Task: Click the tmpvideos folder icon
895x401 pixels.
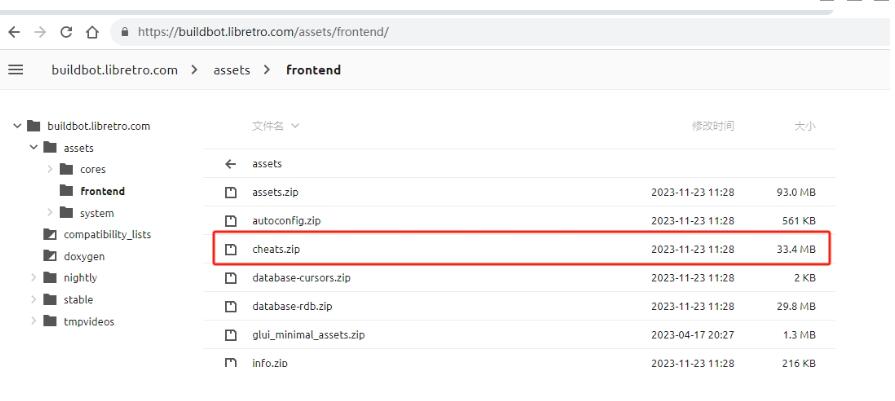Action: click(50, 321)
